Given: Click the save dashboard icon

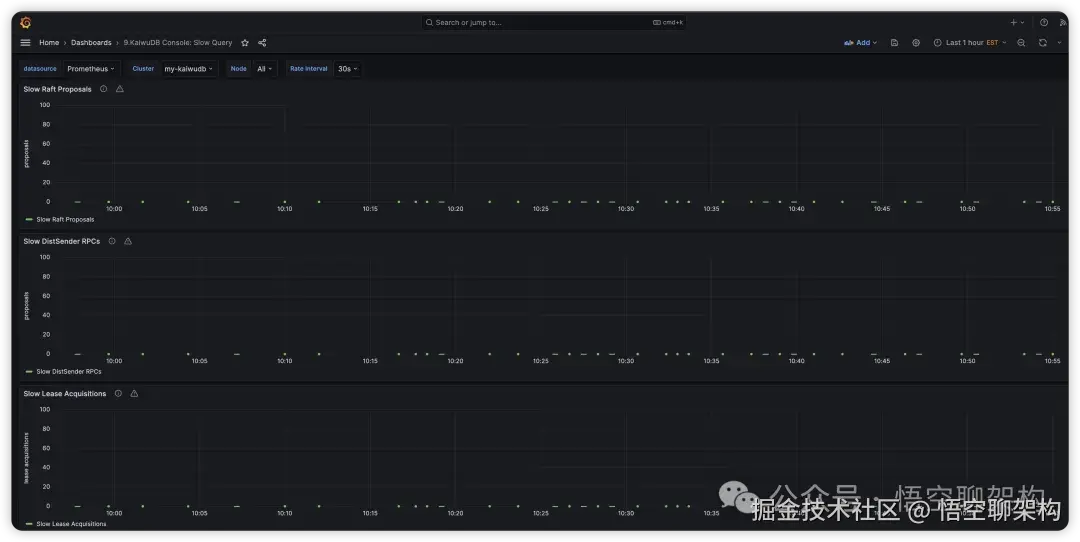Looking at the screenshot, I should coord(894,43).
